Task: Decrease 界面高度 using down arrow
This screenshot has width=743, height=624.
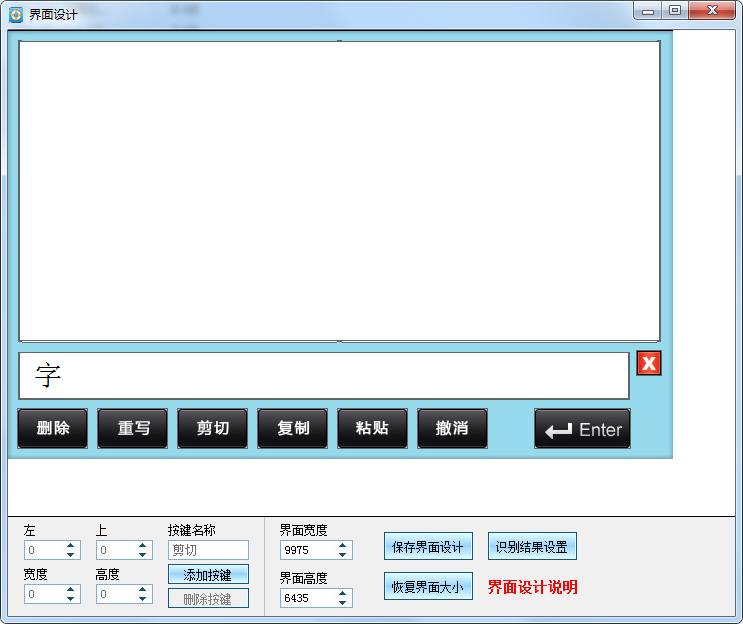Action: tap(343, 603)
